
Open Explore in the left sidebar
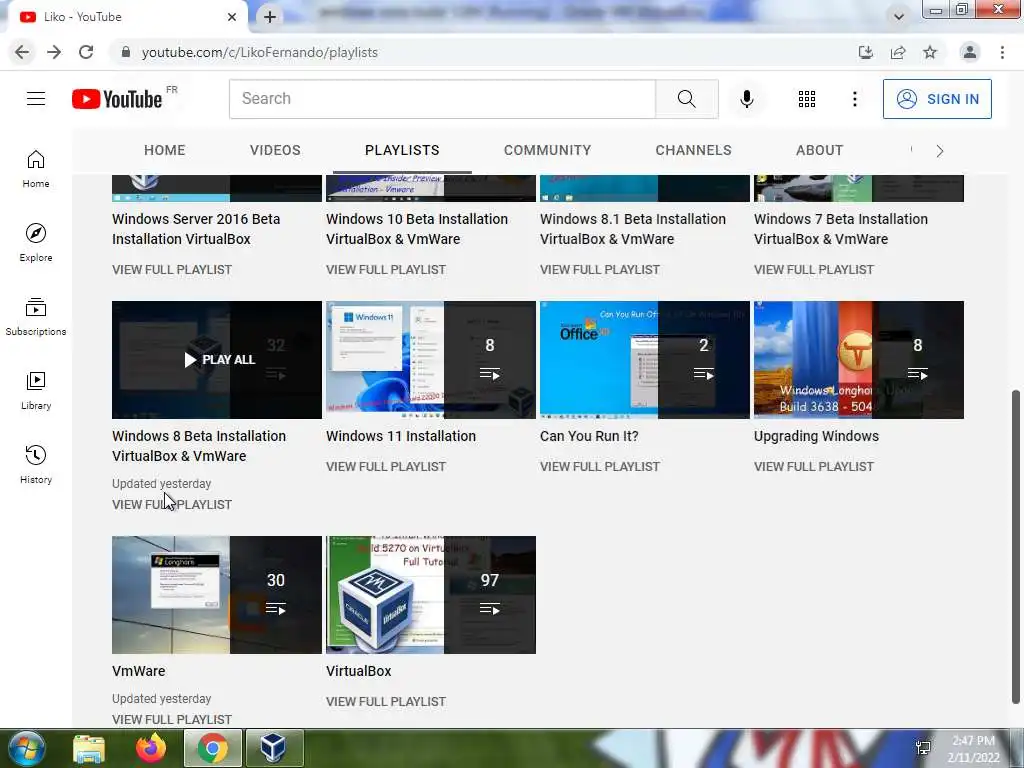[x=36, y=243]
